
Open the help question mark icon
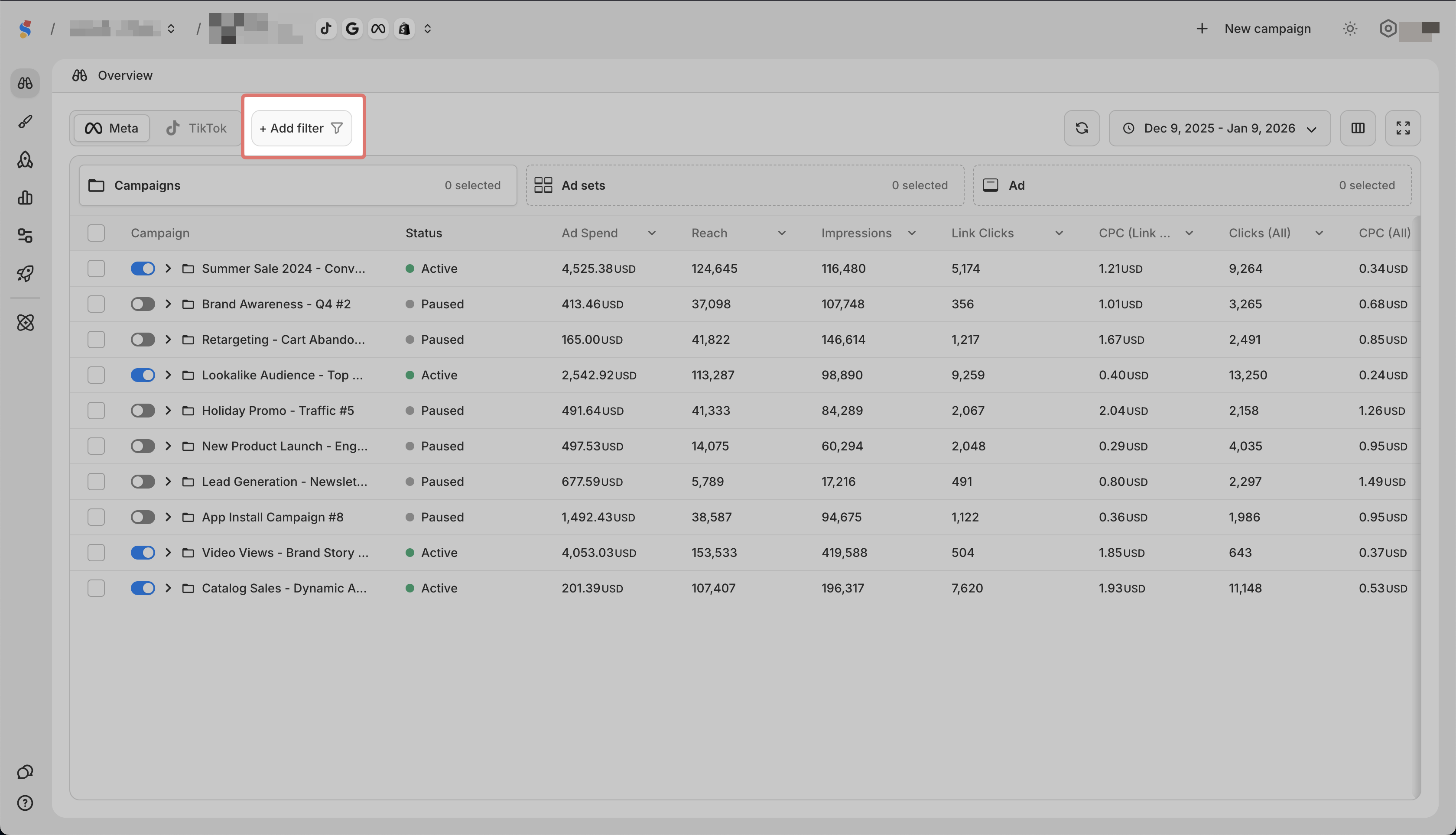pos(25,803)
